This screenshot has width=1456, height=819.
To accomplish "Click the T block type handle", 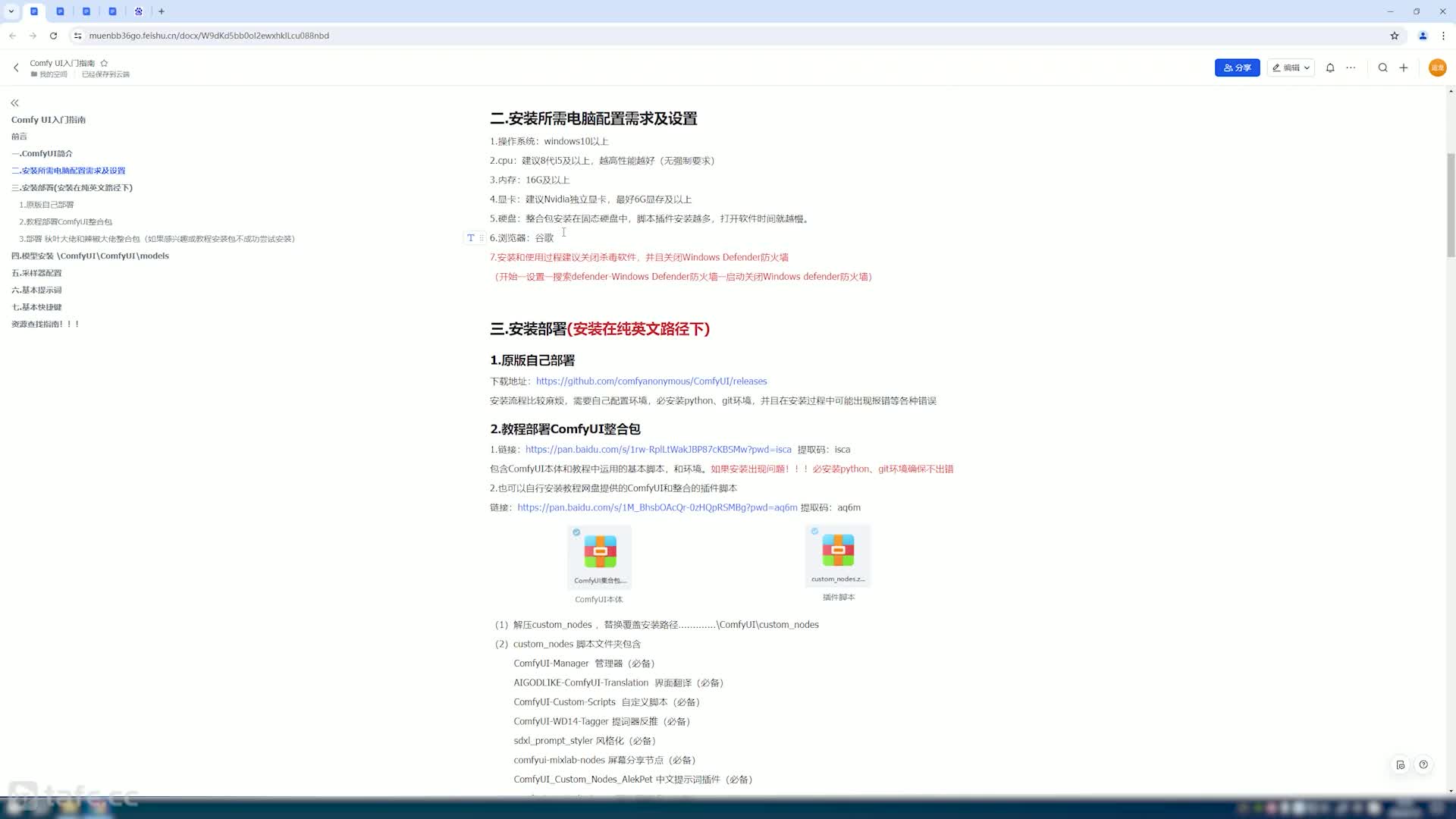I will 470,238.
